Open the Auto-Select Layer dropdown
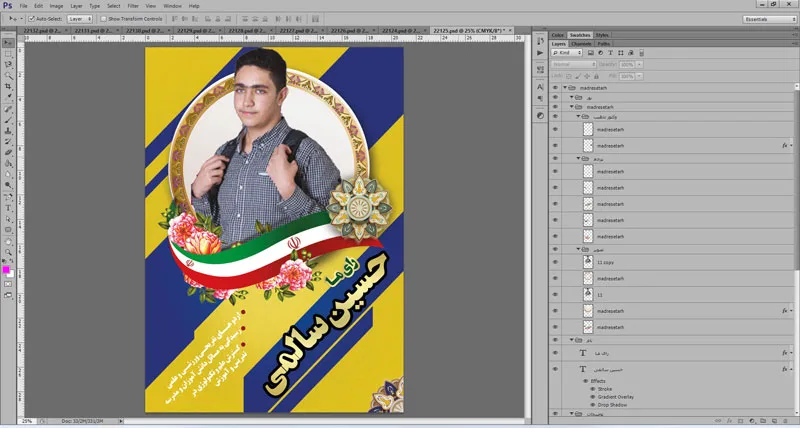The height and width of the screenshot is (428, 800). click(x=80, y=19)
